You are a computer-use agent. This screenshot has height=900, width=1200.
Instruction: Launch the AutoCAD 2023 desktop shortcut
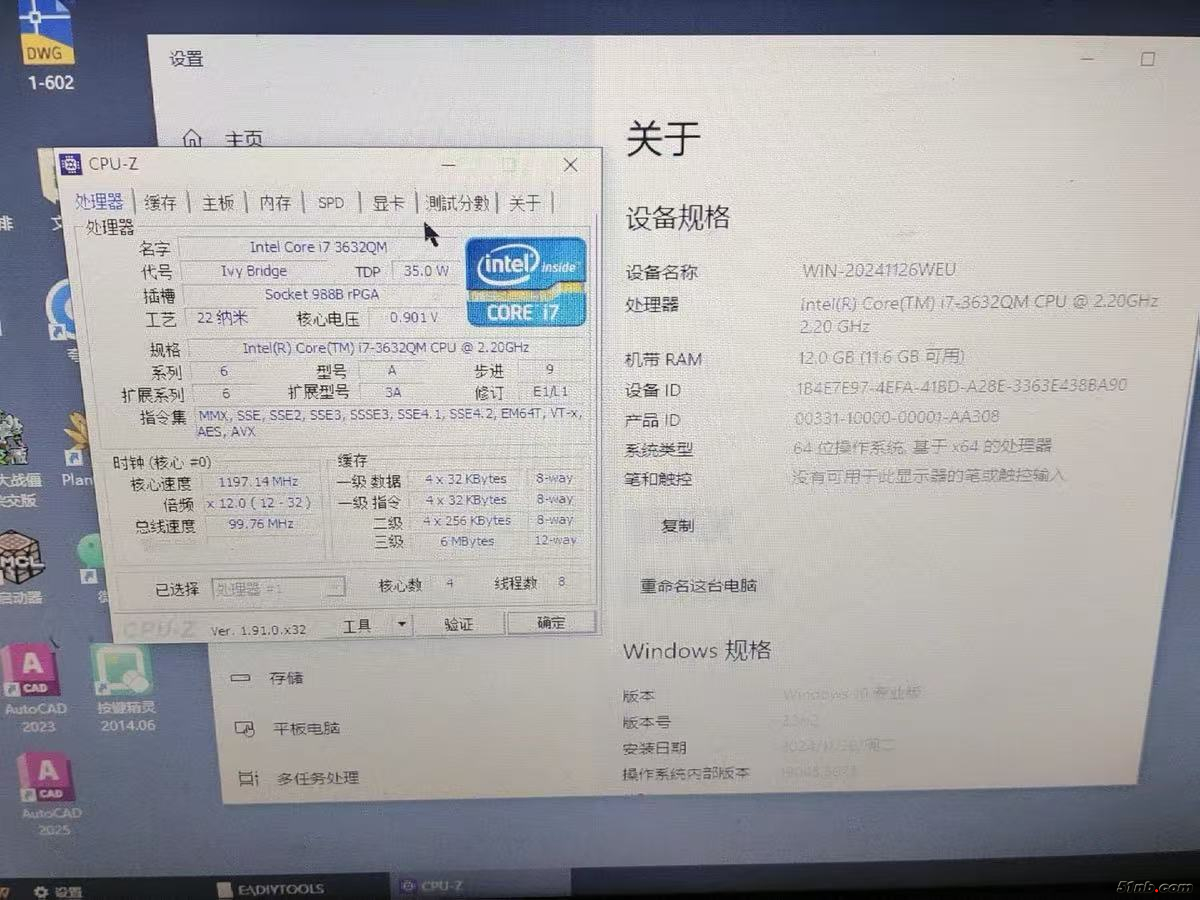(35, 688)
